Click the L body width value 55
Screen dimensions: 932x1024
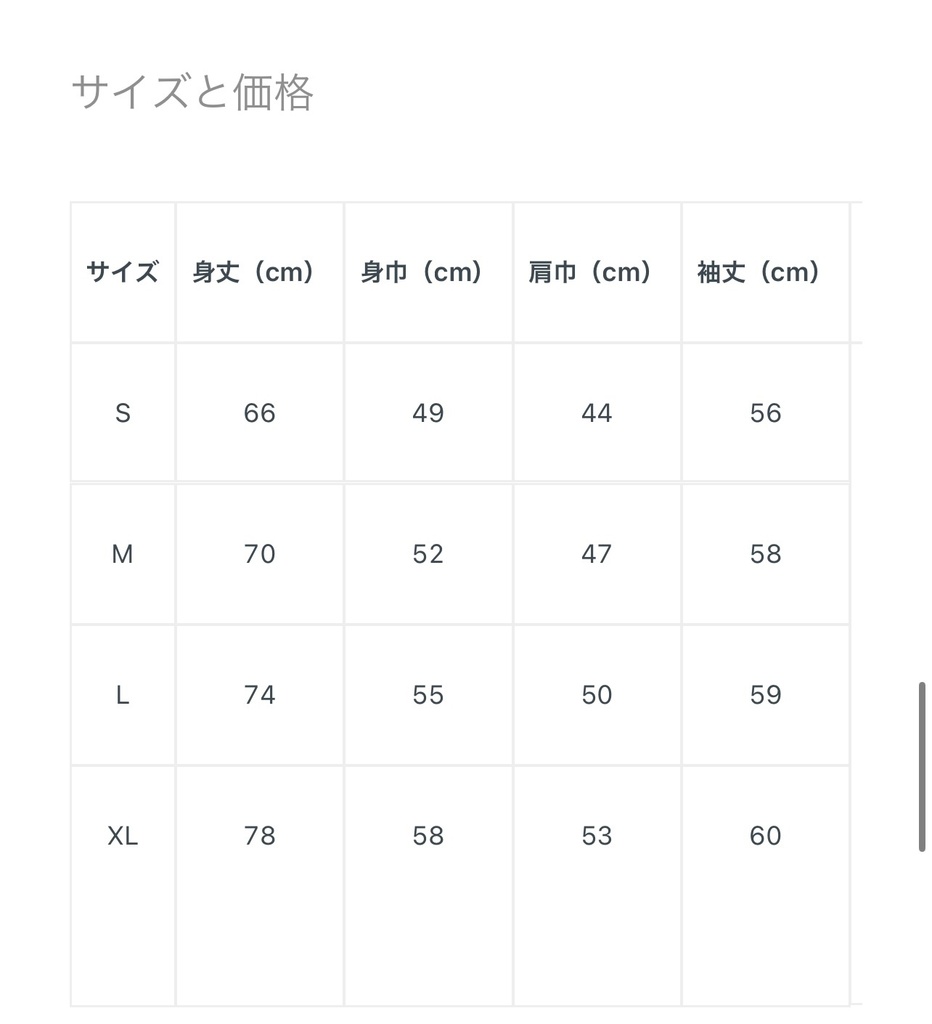click(x=428, y=695)
